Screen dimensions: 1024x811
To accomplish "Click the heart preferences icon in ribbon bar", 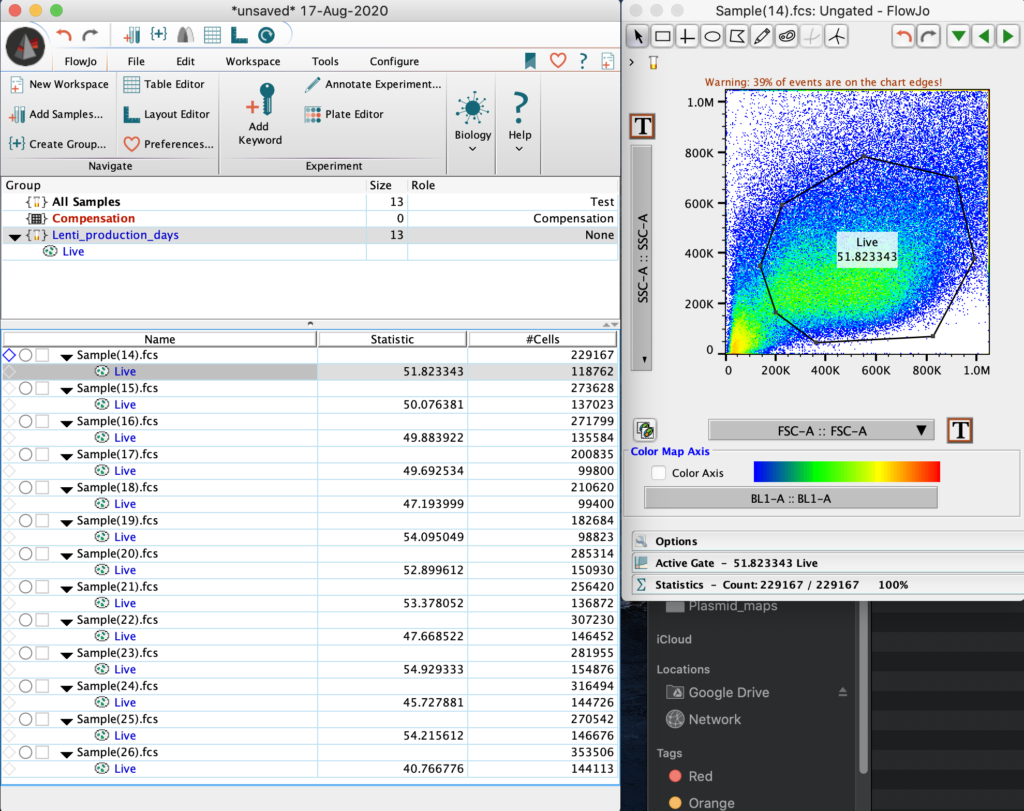I will [558, 61].
